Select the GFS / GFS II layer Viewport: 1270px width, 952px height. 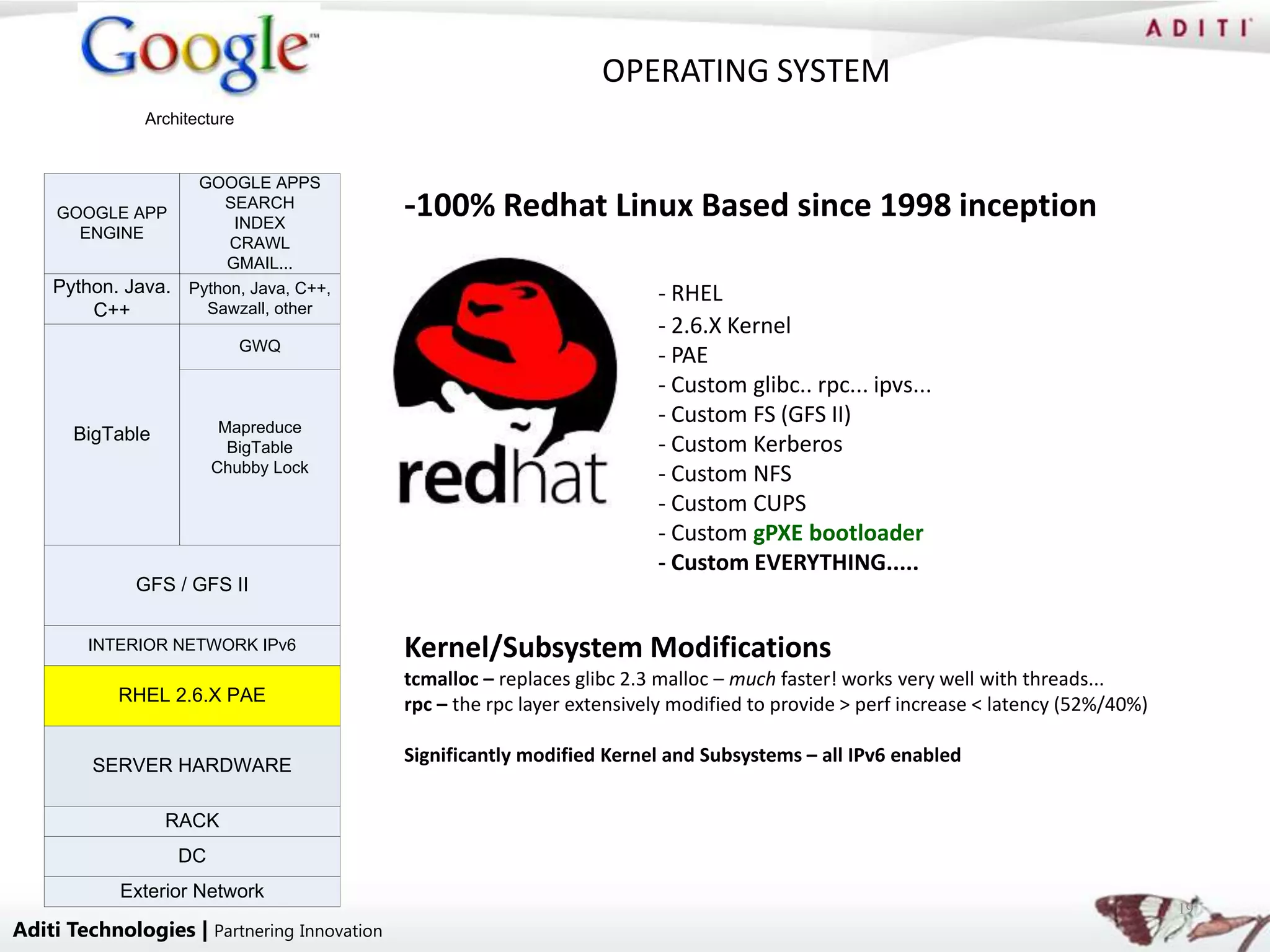click(192, 585)
